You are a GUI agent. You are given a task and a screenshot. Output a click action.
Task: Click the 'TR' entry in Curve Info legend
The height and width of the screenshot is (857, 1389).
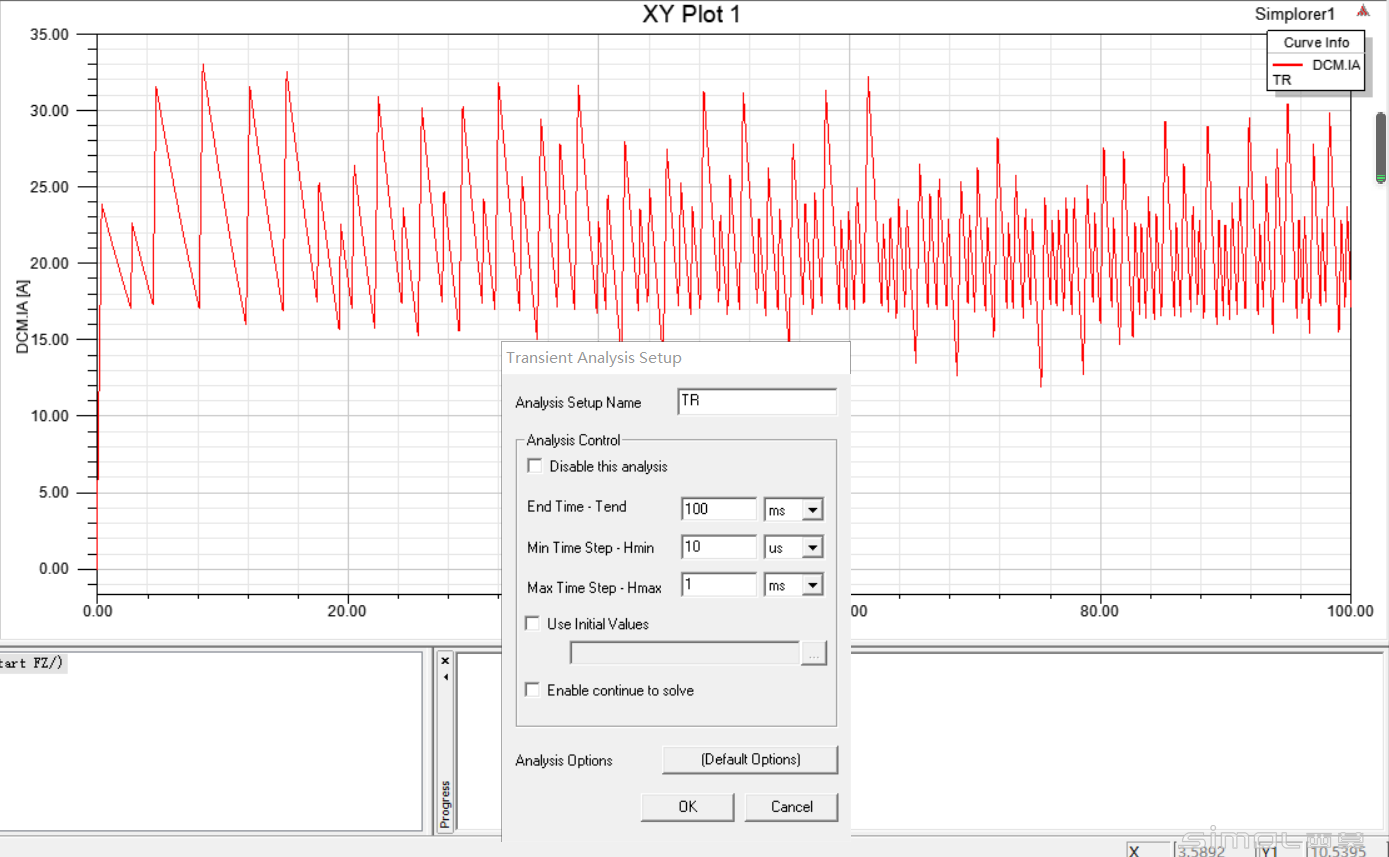(x=1282, y=80)
